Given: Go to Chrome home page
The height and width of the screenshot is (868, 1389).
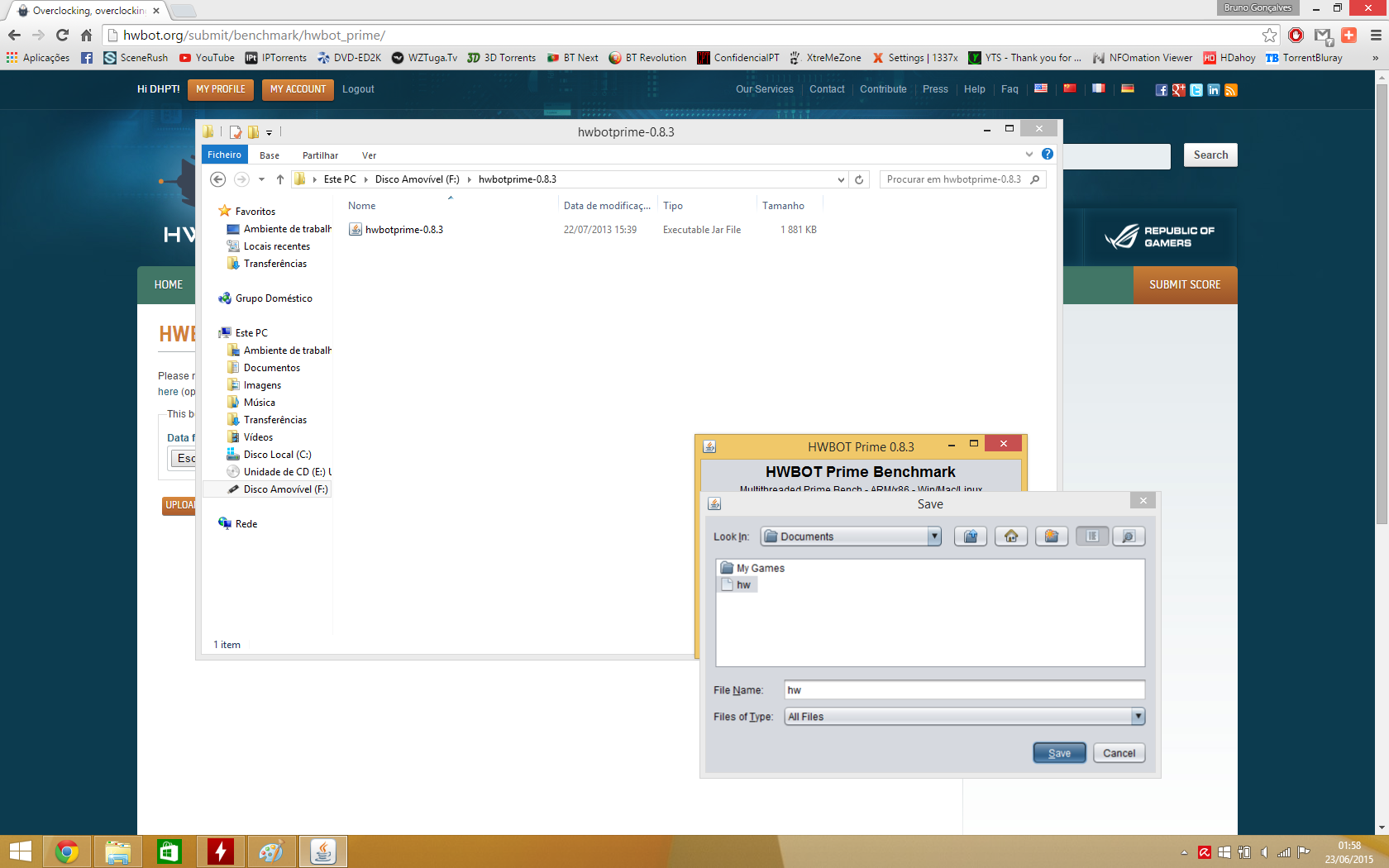Looking at the screenshot, I should (86, 35).
